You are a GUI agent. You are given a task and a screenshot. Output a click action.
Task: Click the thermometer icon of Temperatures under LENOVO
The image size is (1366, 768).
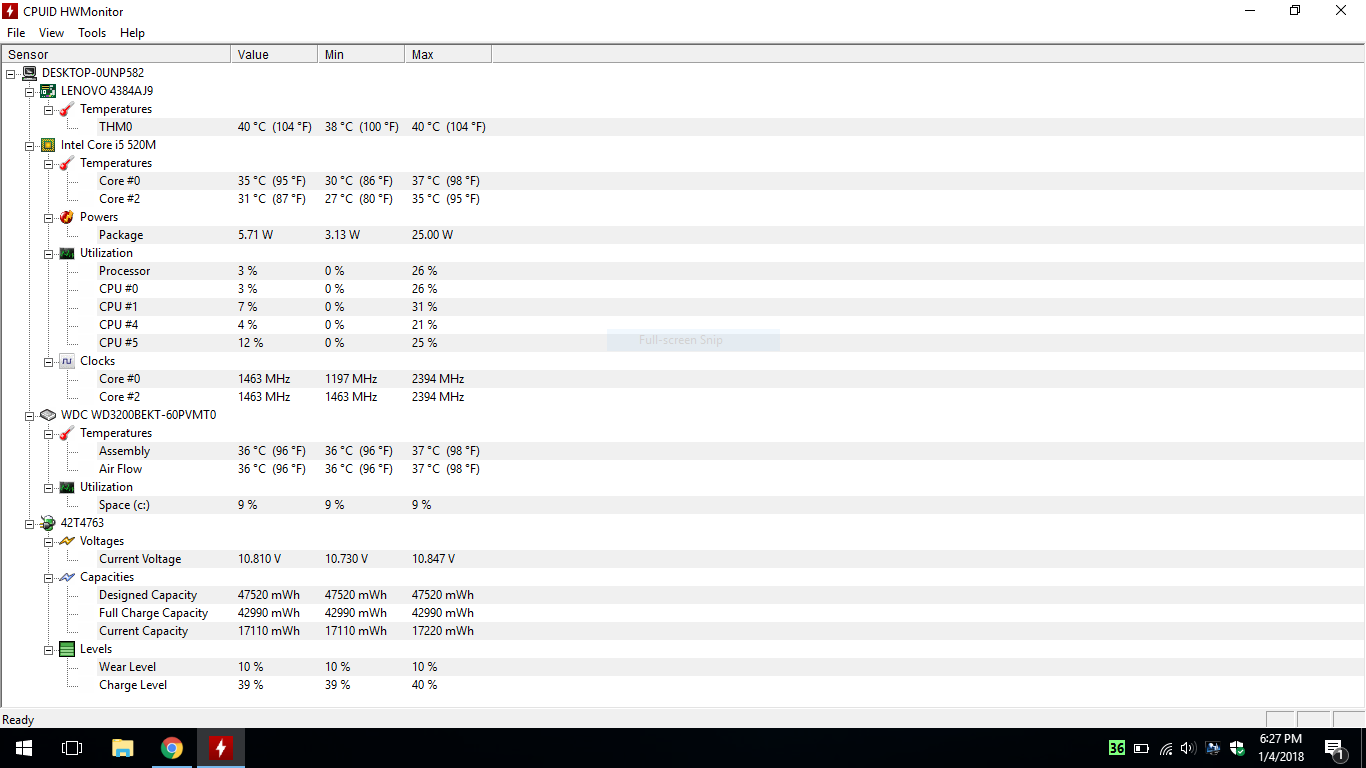[x=67, y=109]
